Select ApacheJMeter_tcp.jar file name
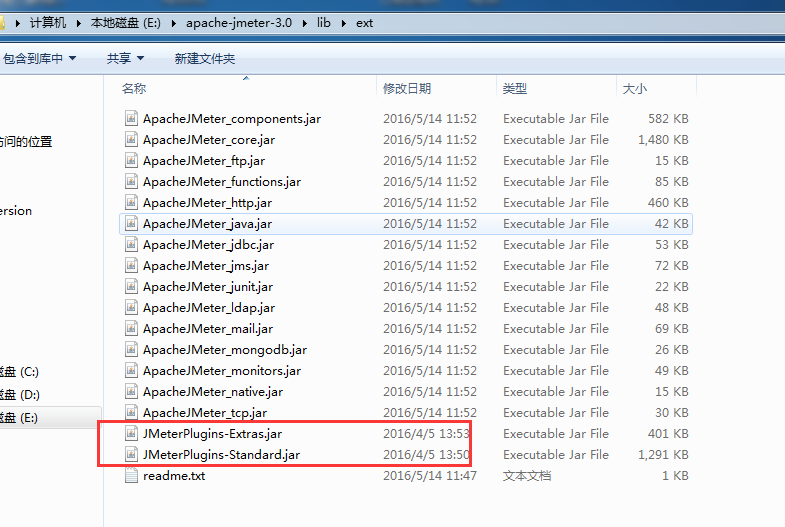The height and width of the screenshot is (527, 785). 205,412
